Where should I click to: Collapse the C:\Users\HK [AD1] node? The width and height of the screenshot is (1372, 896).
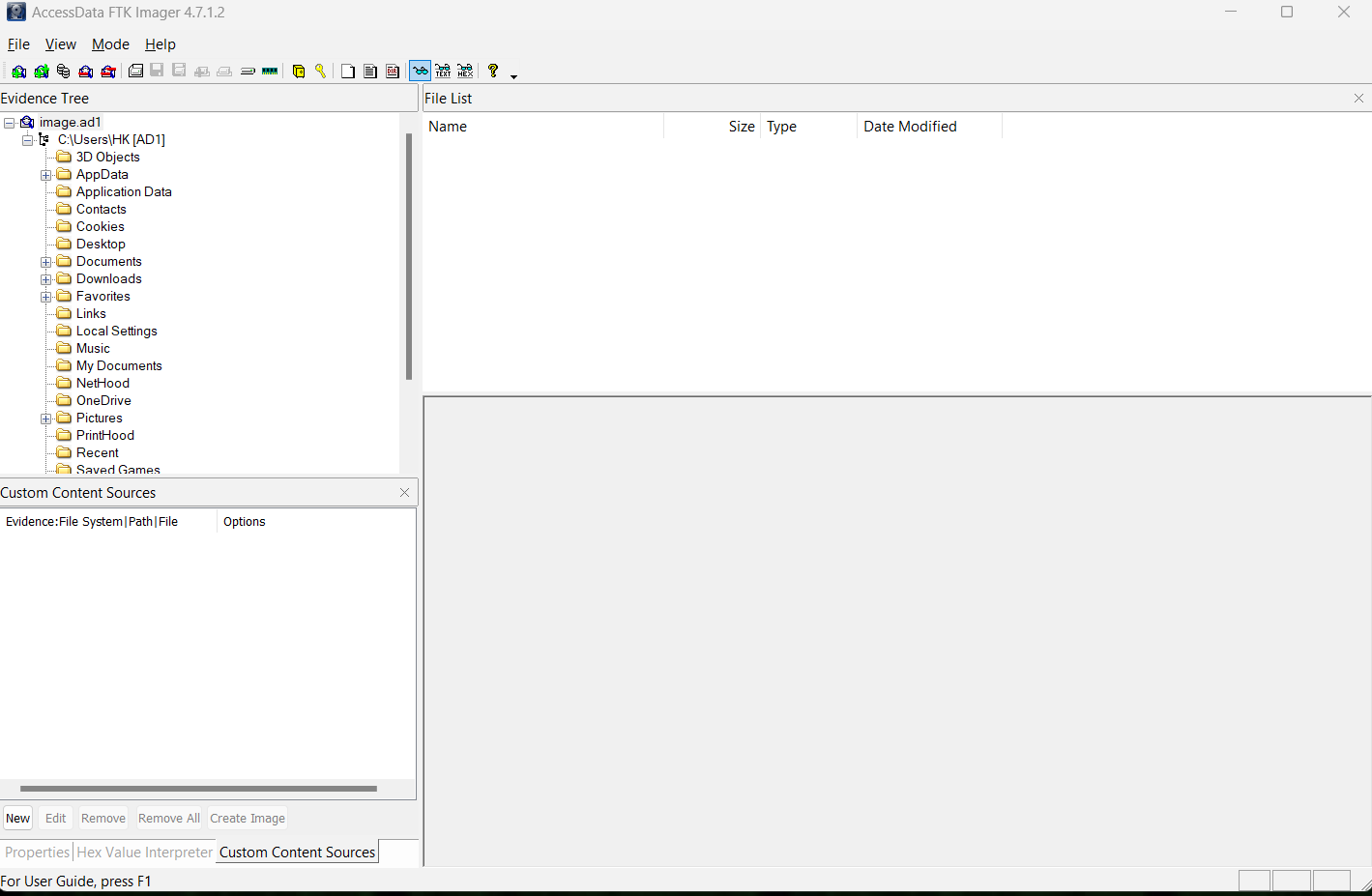[x=27, y=140]
